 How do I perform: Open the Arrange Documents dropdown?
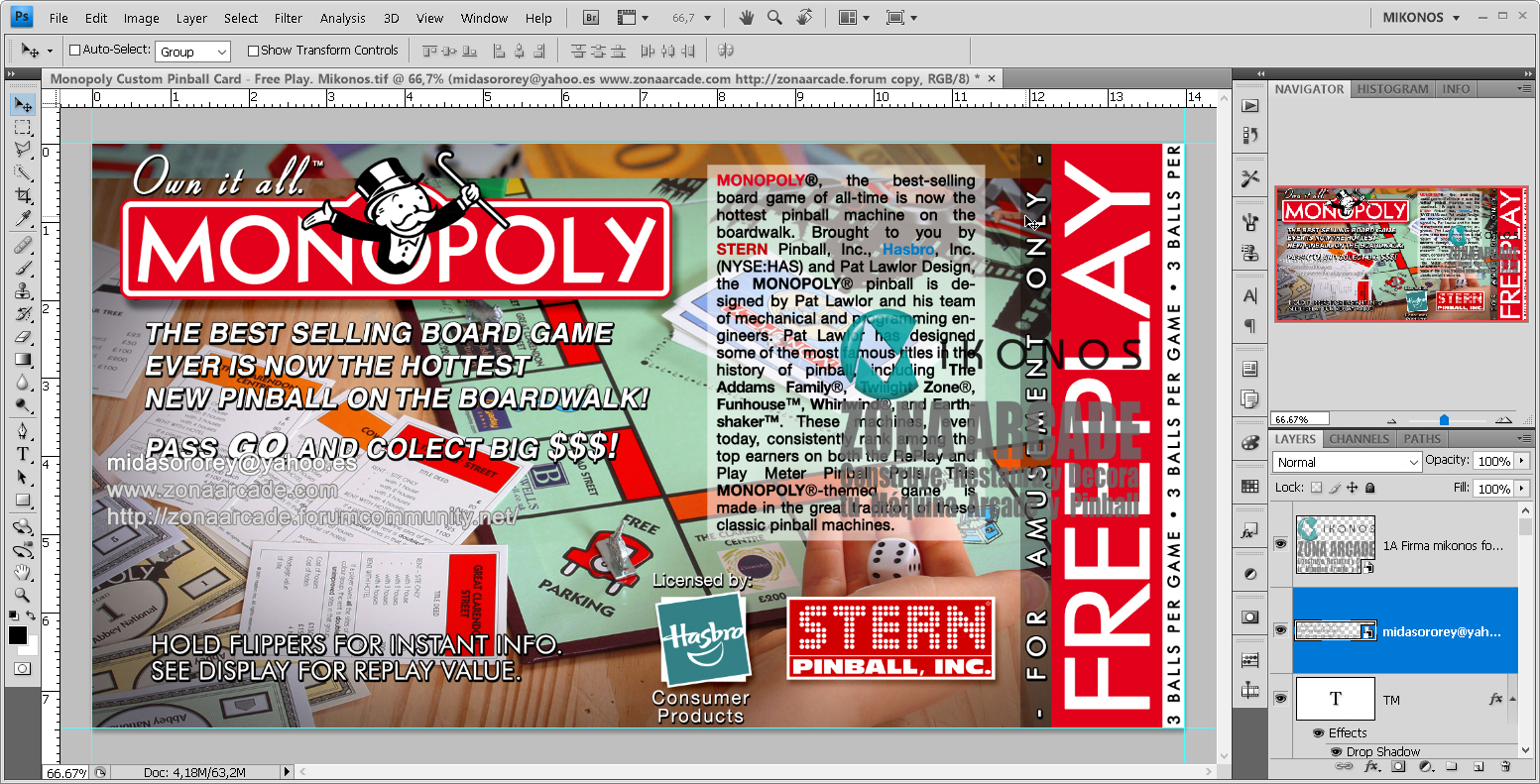tap(852, 18)
